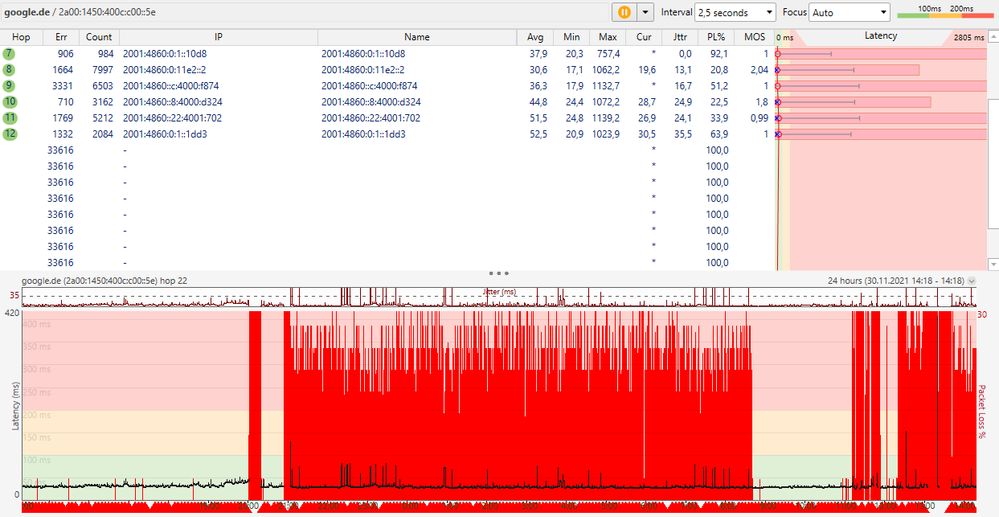The width and height of the screenshot is (999, 517).
Task: Select the hop 7 green circle icon
Action: 10,53
